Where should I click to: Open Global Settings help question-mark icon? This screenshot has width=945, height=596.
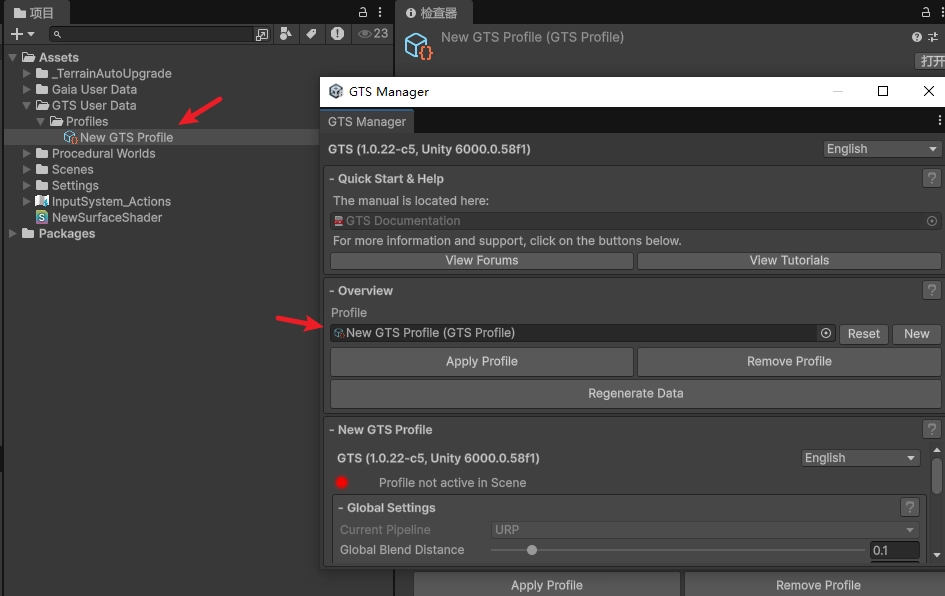(909, 507)
